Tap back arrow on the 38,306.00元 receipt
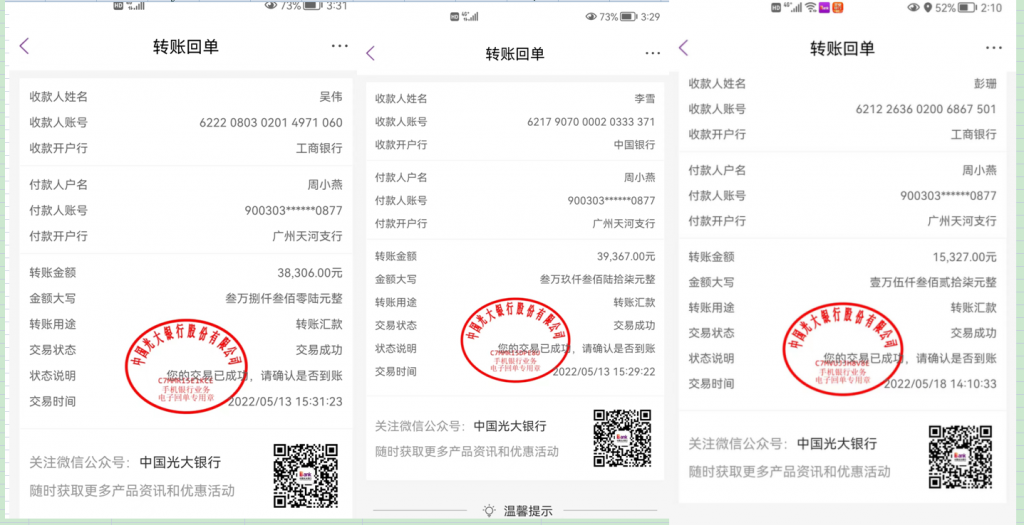The height and width of the screenshot is (525, 1024). point(25,46)
